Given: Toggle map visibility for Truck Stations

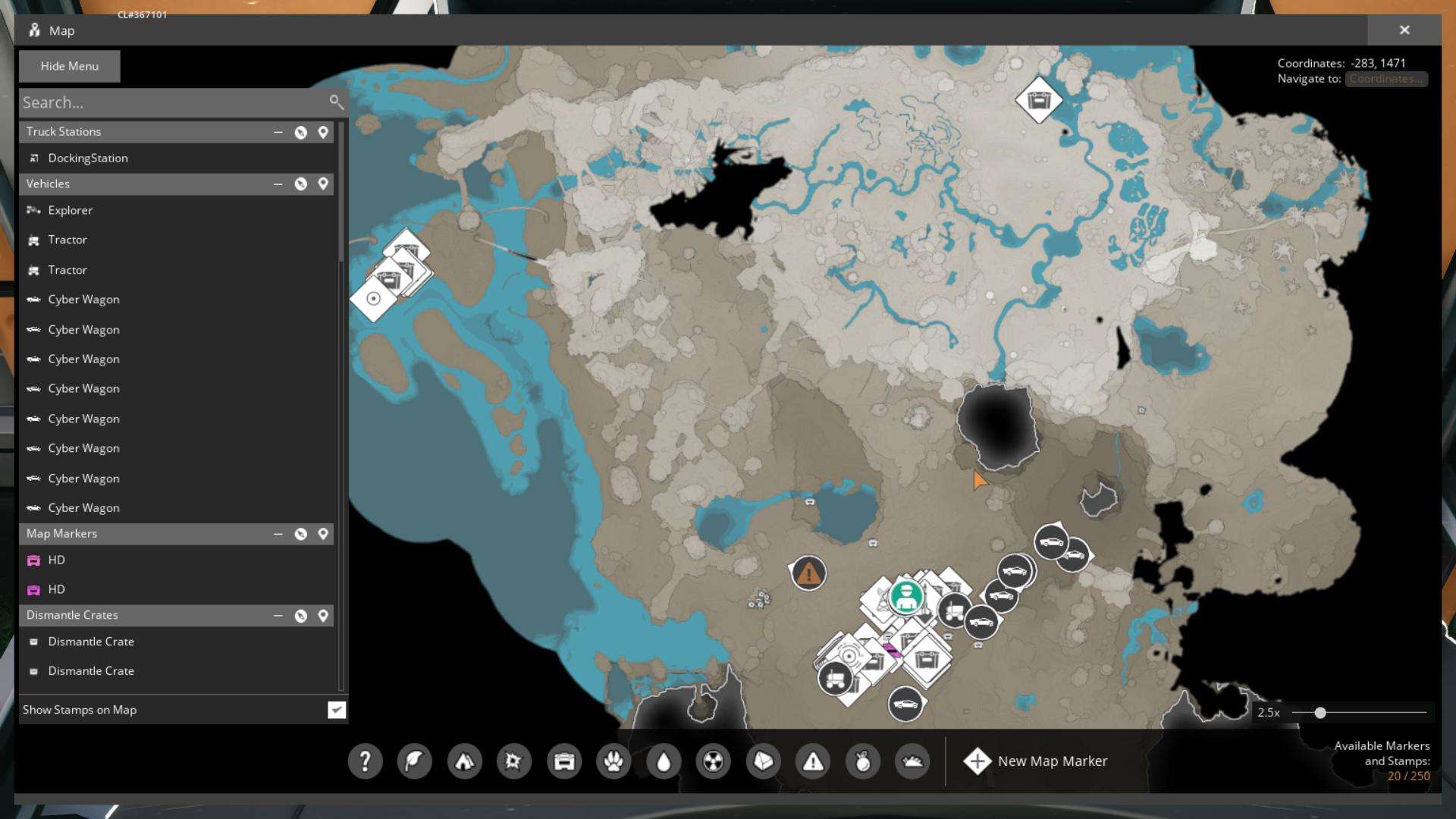Looking at the screenshot, I should [x=323, y=132].
